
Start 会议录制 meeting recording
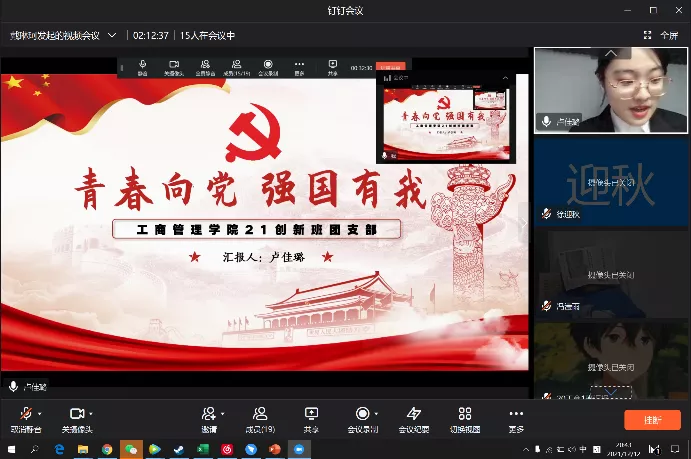[x=362, y=420]
